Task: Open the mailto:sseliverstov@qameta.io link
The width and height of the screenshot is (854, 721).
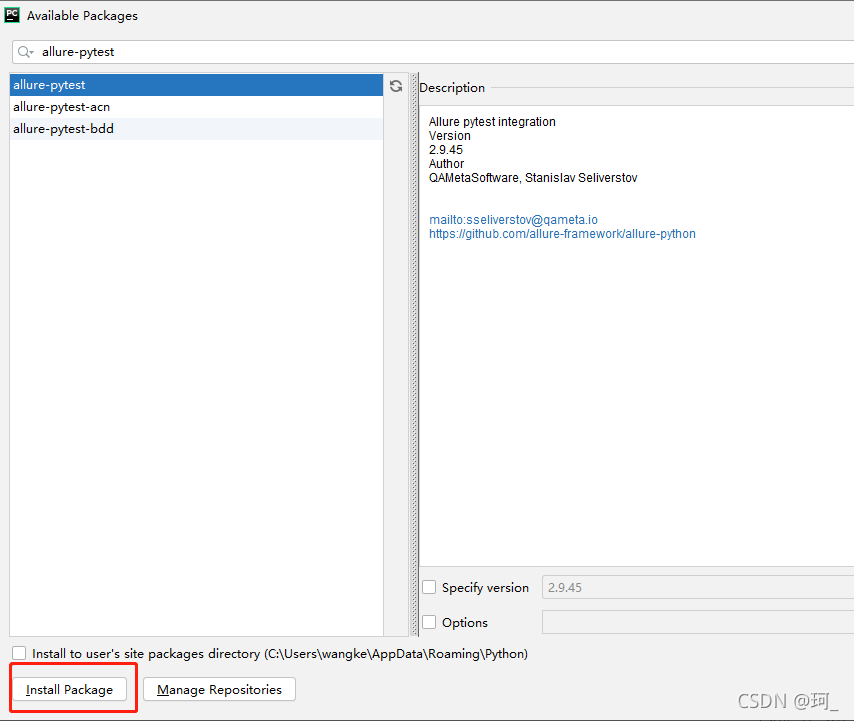Action: 513,219
